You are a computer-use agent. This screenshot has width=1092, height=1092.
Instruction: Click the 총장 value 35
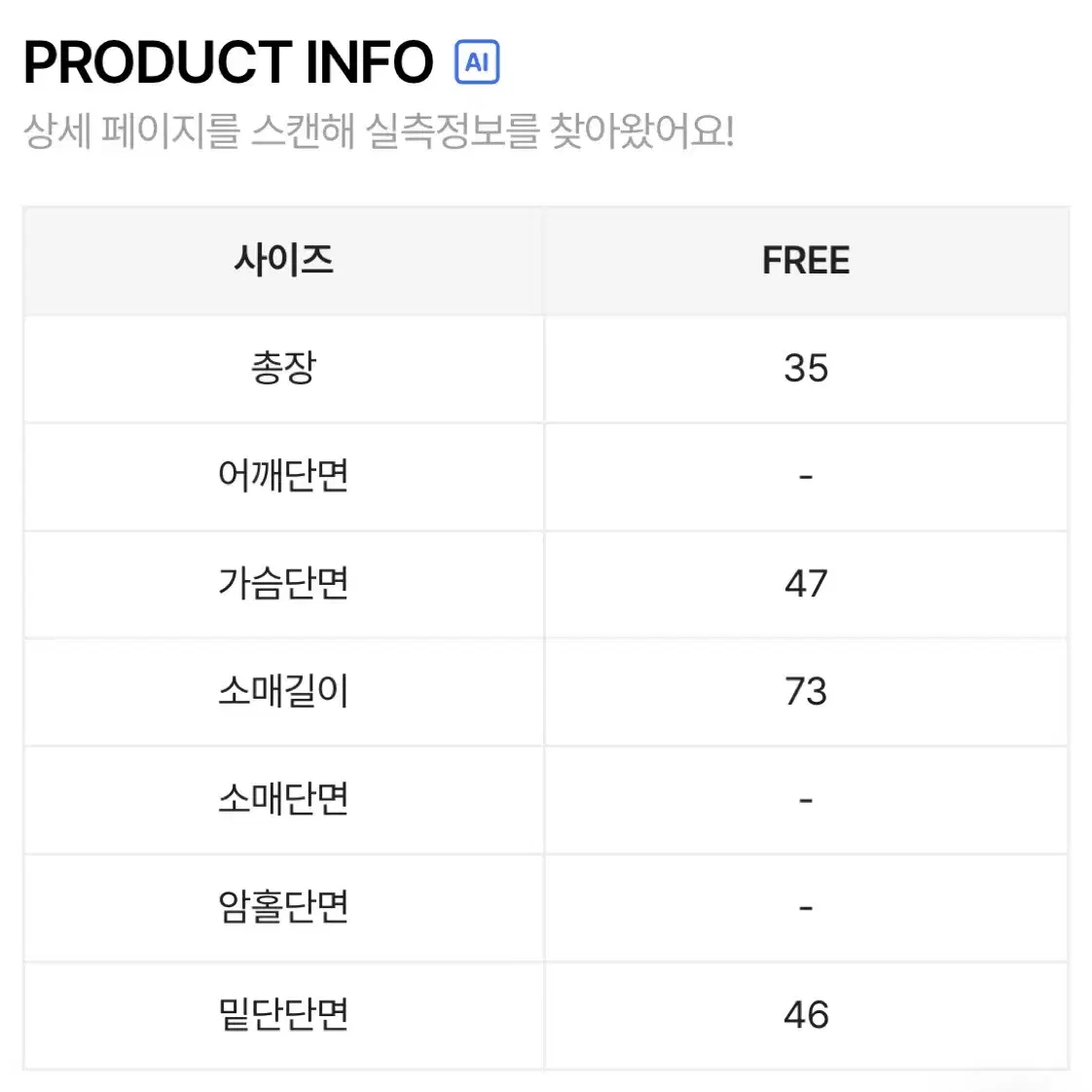point(806,369)
